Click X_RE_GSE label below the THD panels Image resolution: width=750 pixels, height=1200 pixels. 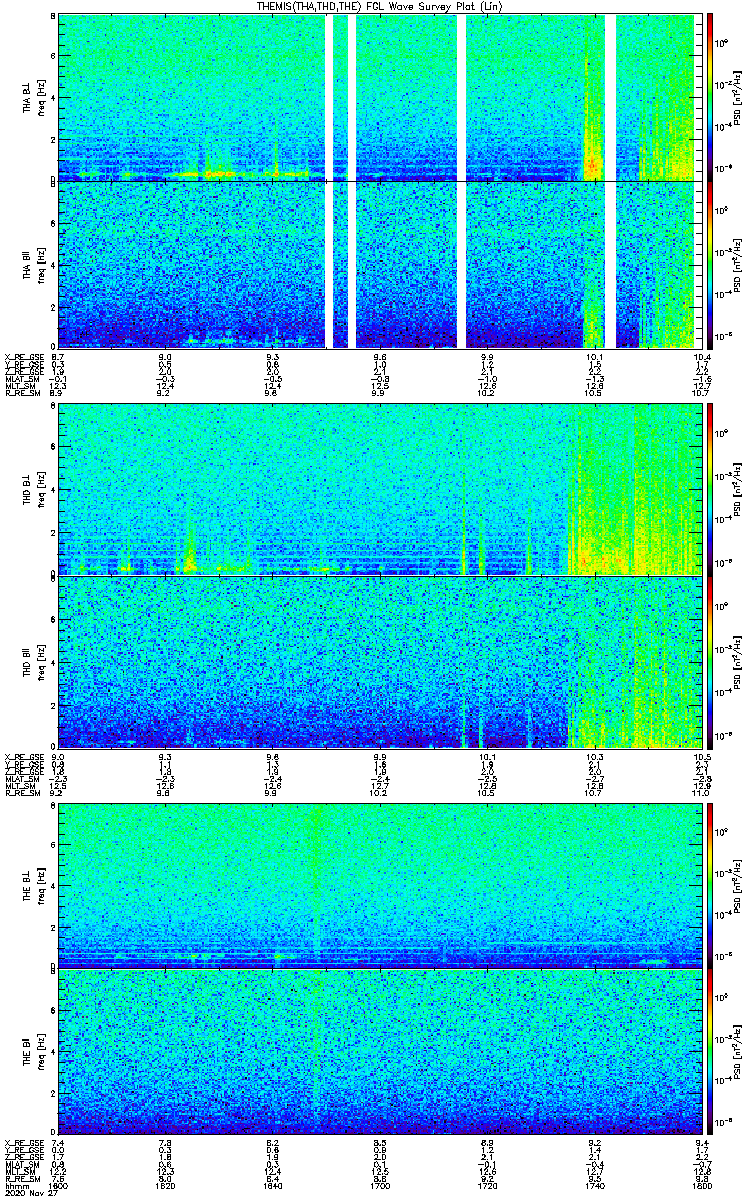[x=24, y=756]
